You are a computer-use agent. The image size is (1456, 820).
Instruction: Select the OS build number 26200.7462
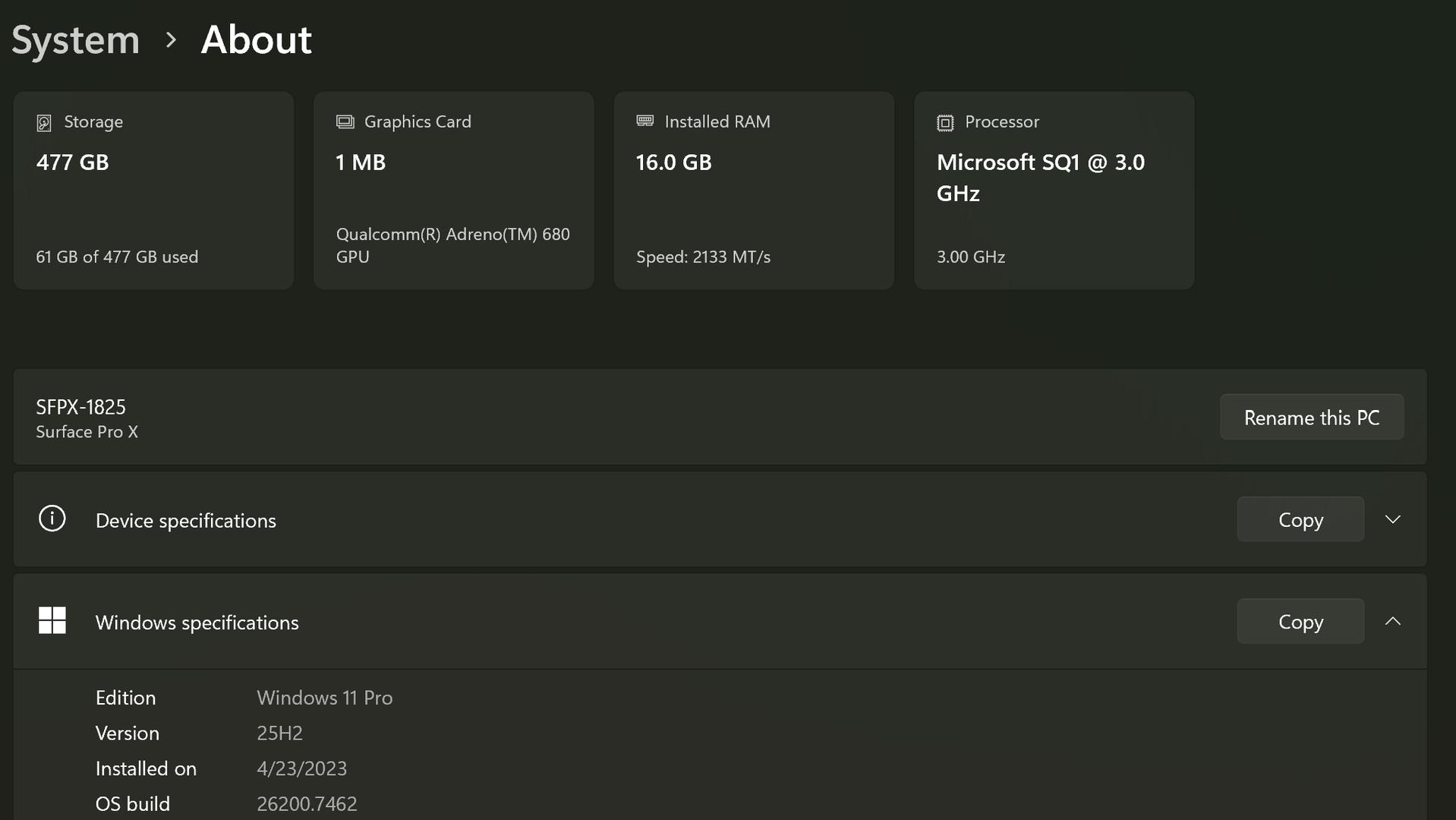[307, 803]
